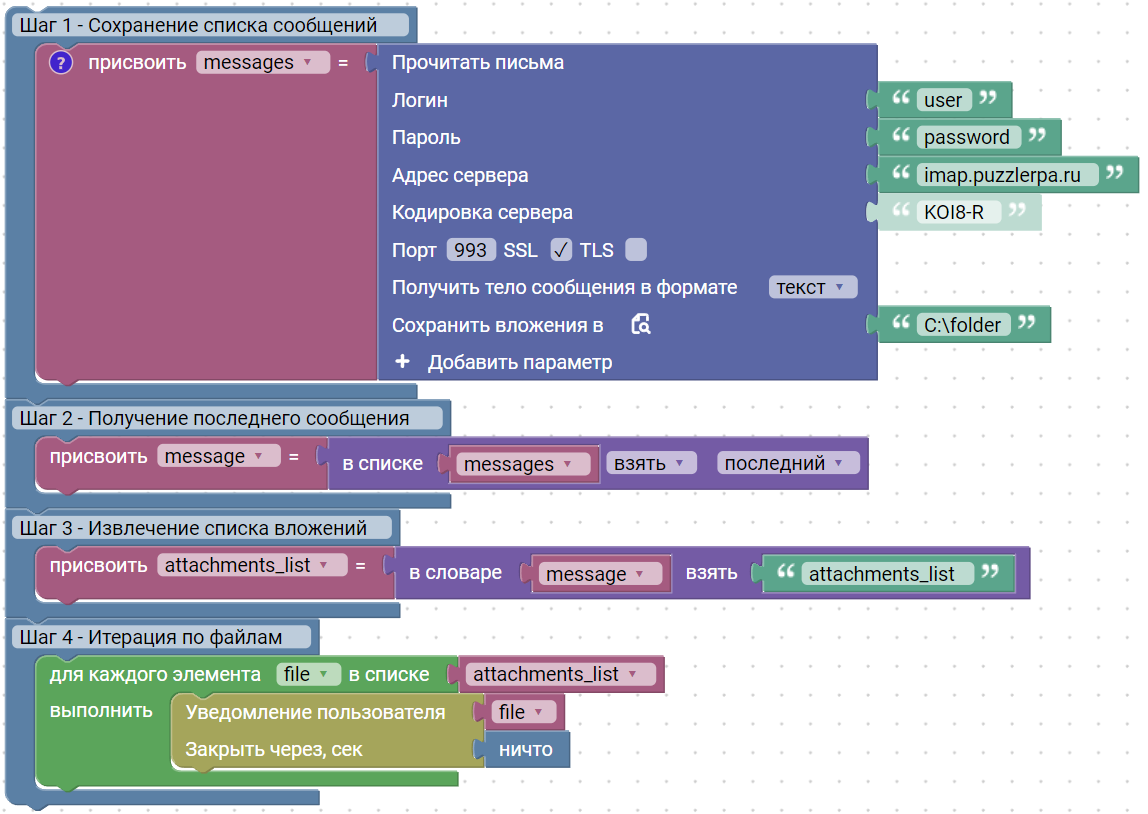Open the attachments_list dropdown in the loop header

(x=560, y=674)
